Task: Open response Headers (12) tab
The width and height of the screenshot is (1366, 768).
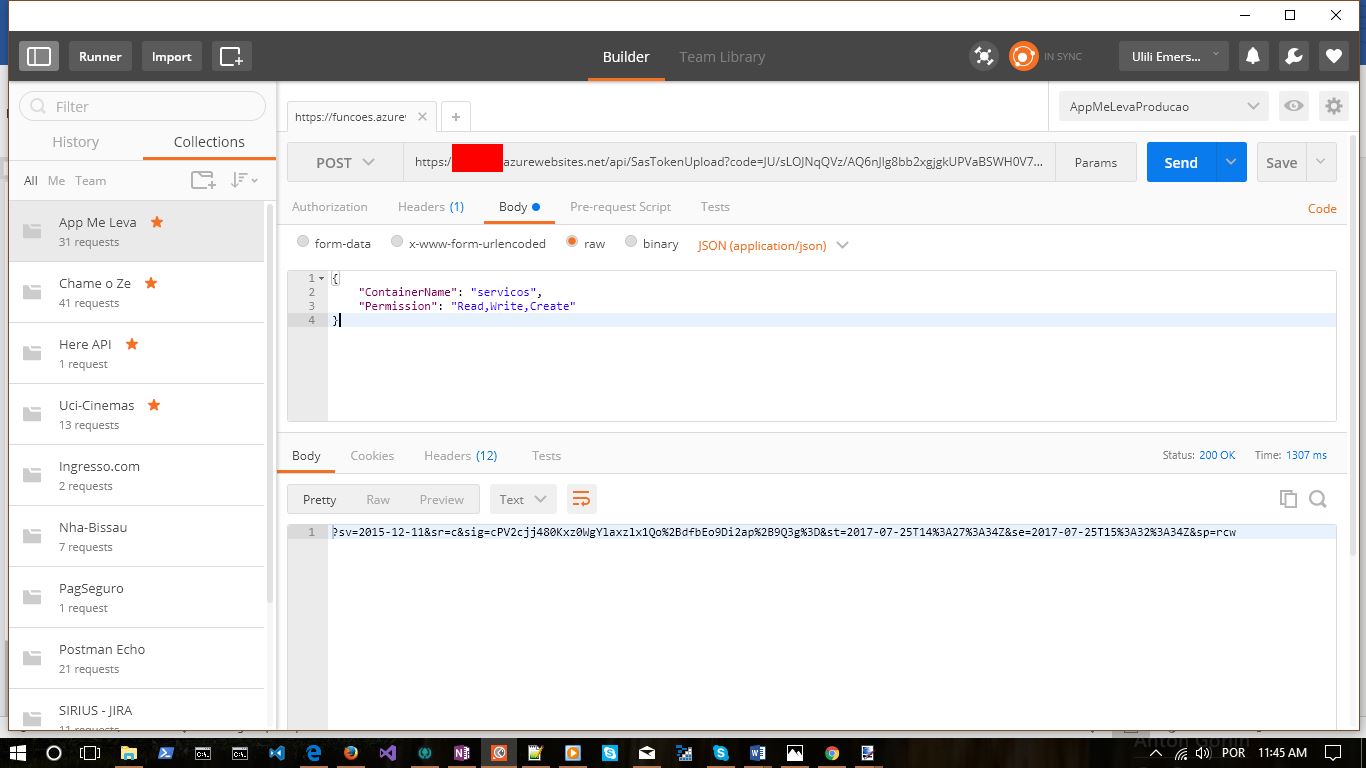Action: pyautogui.click(x=461, y=455)
